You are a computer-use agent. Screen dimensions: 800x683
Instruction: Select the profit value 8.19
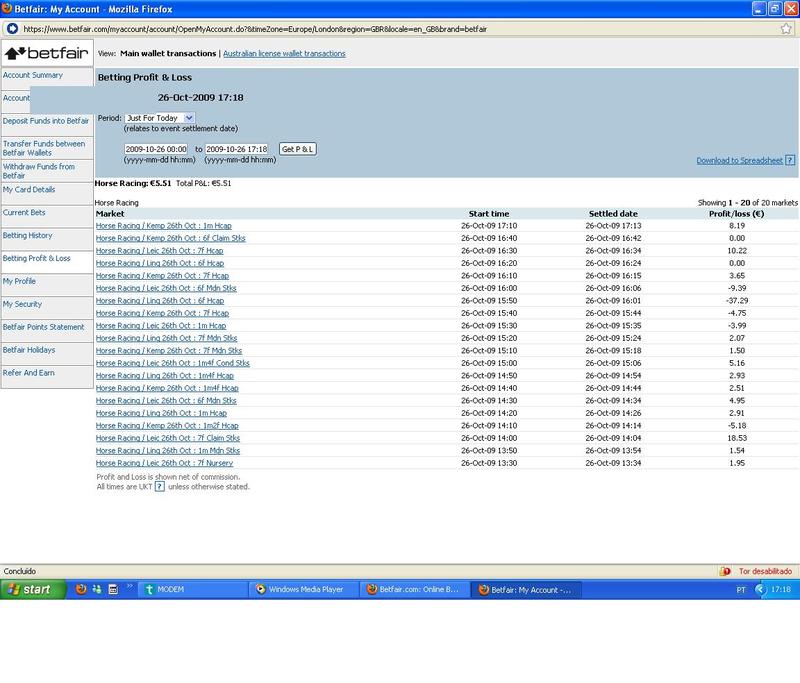pos(737,225)
